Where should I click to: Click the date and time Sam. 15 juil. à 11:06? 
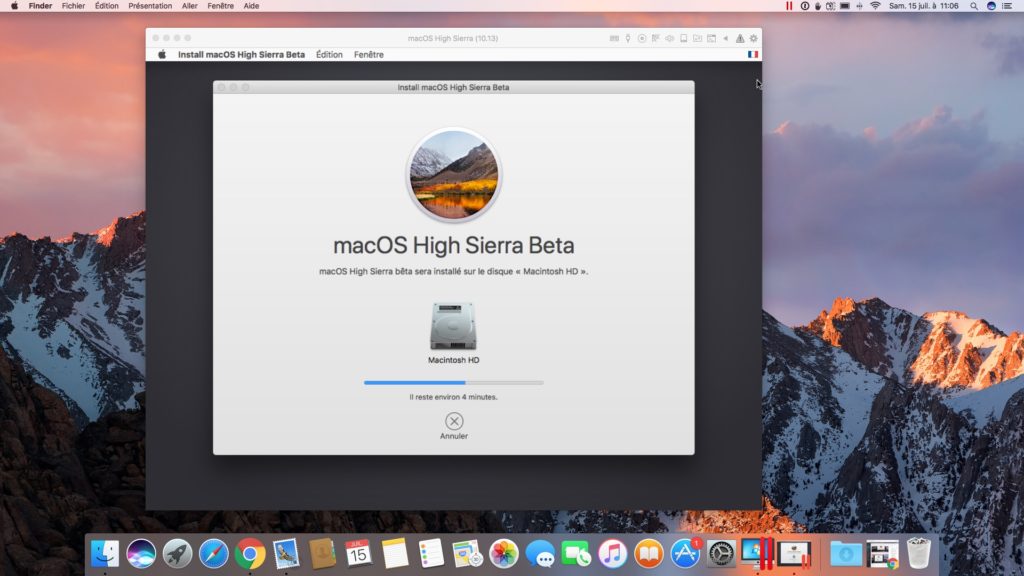pos(923,6)
